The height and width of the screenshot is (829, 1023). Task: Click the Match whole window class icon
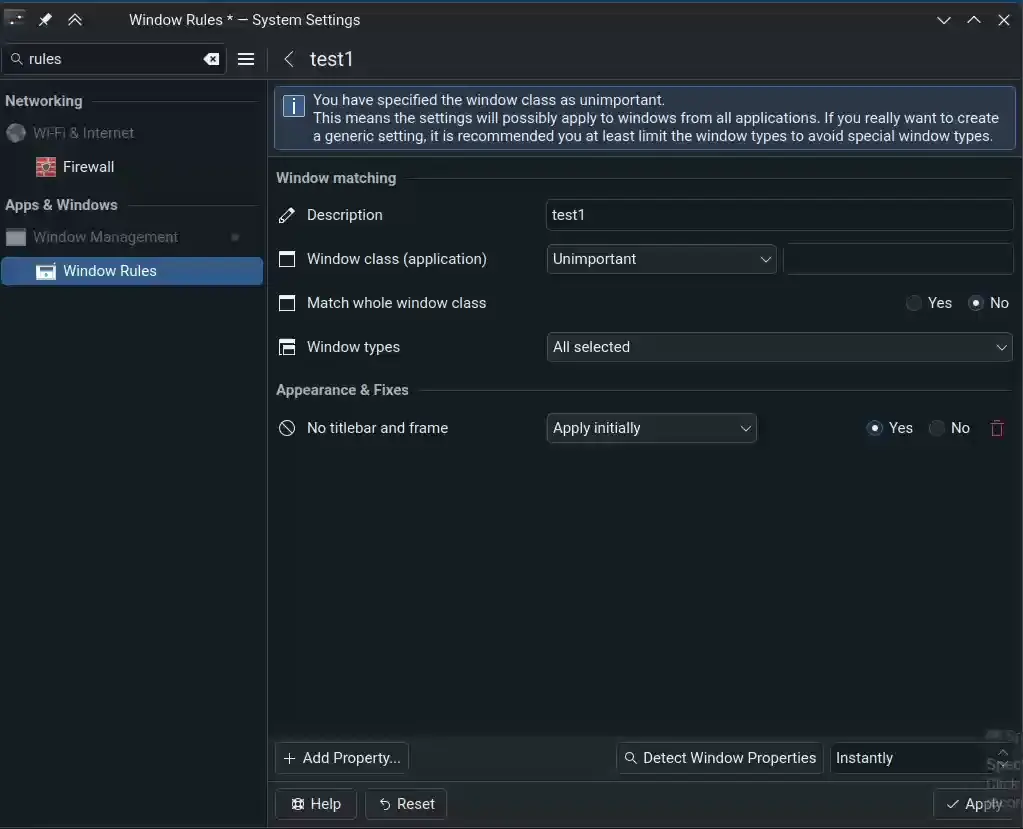(x=287, y=303)
